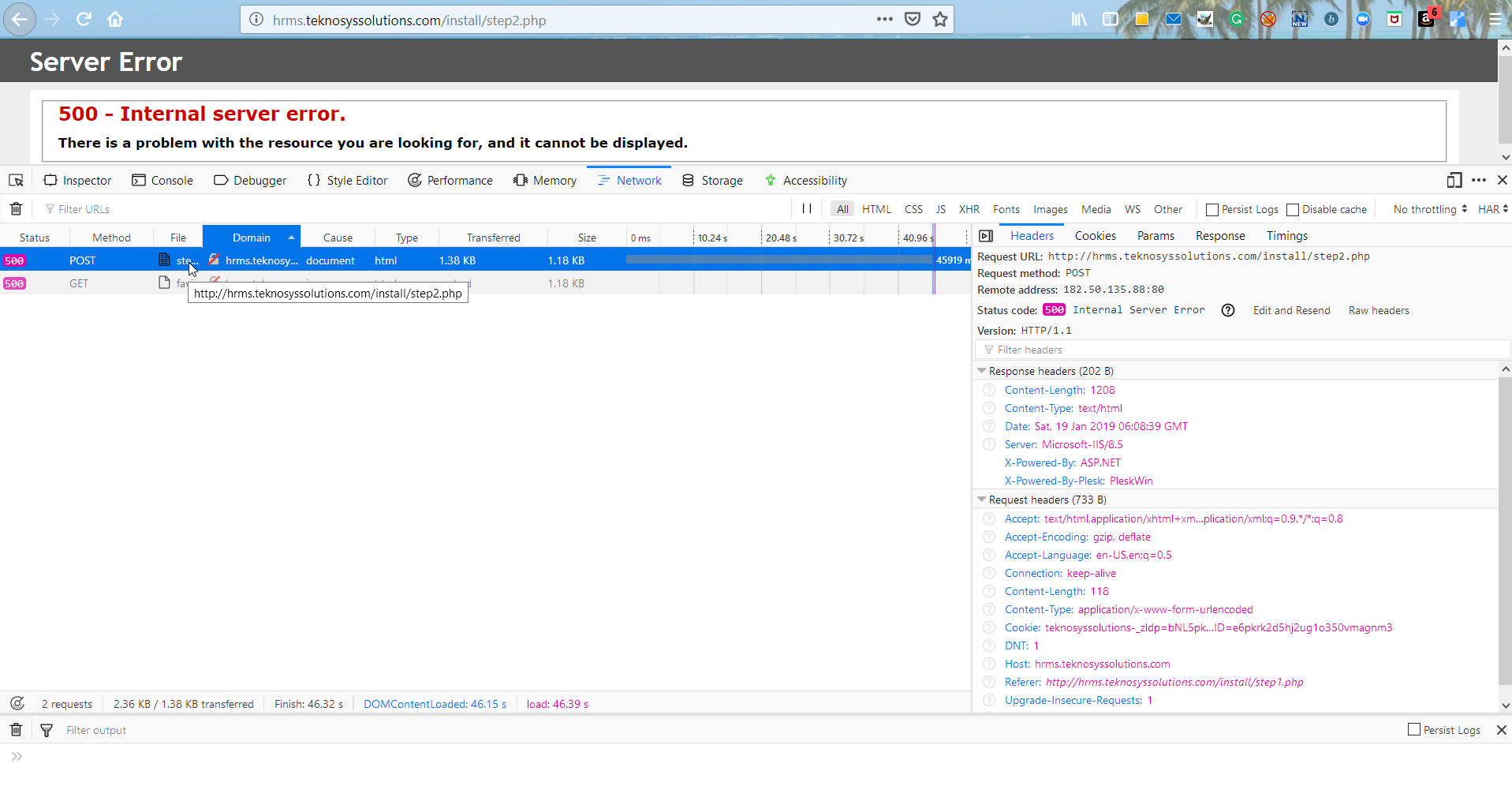
Task: Clear the console output with trash icon
Action: tap(16, 730)
